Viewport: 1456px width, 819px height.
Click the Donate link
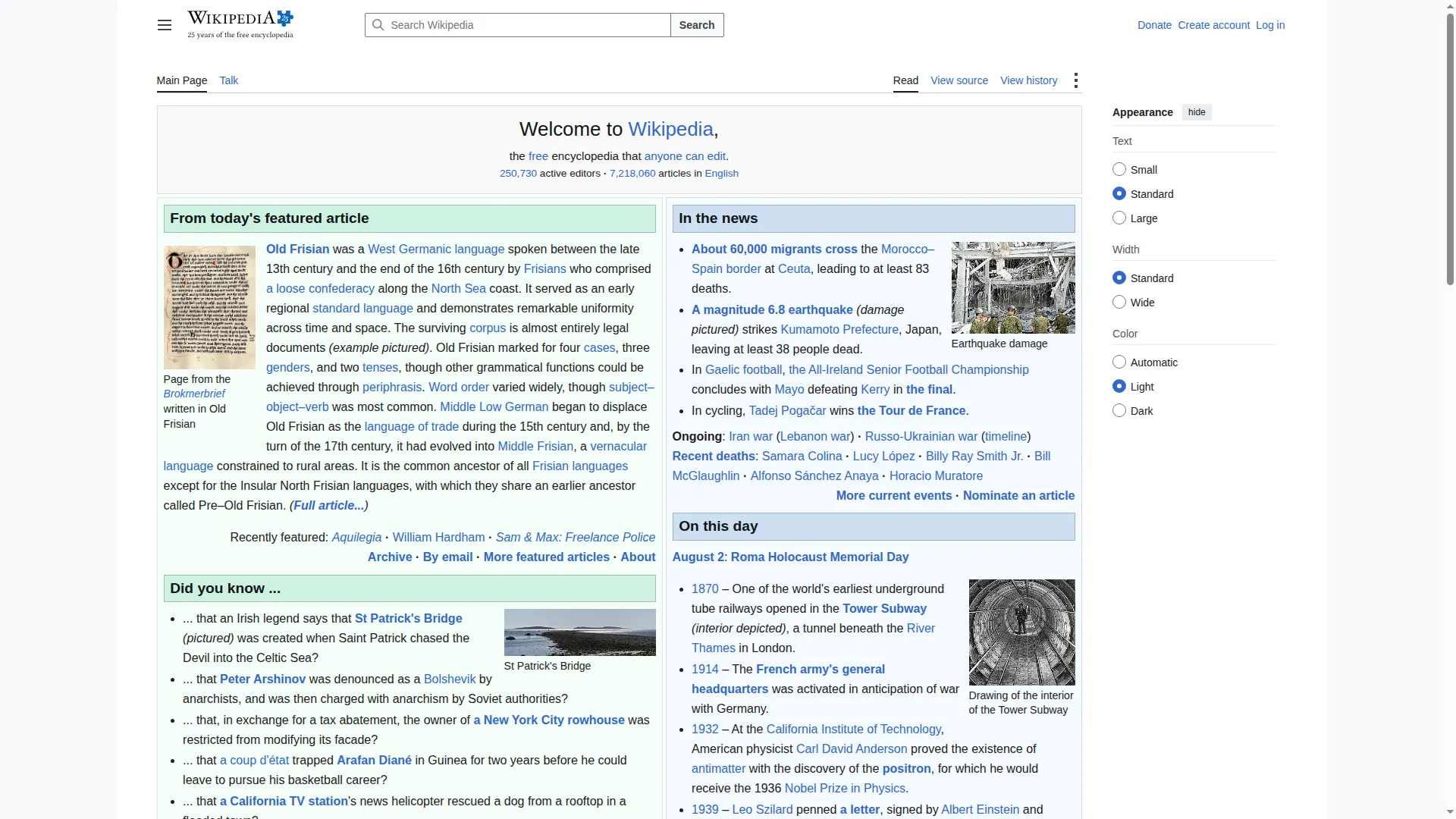pos(1154,25)
